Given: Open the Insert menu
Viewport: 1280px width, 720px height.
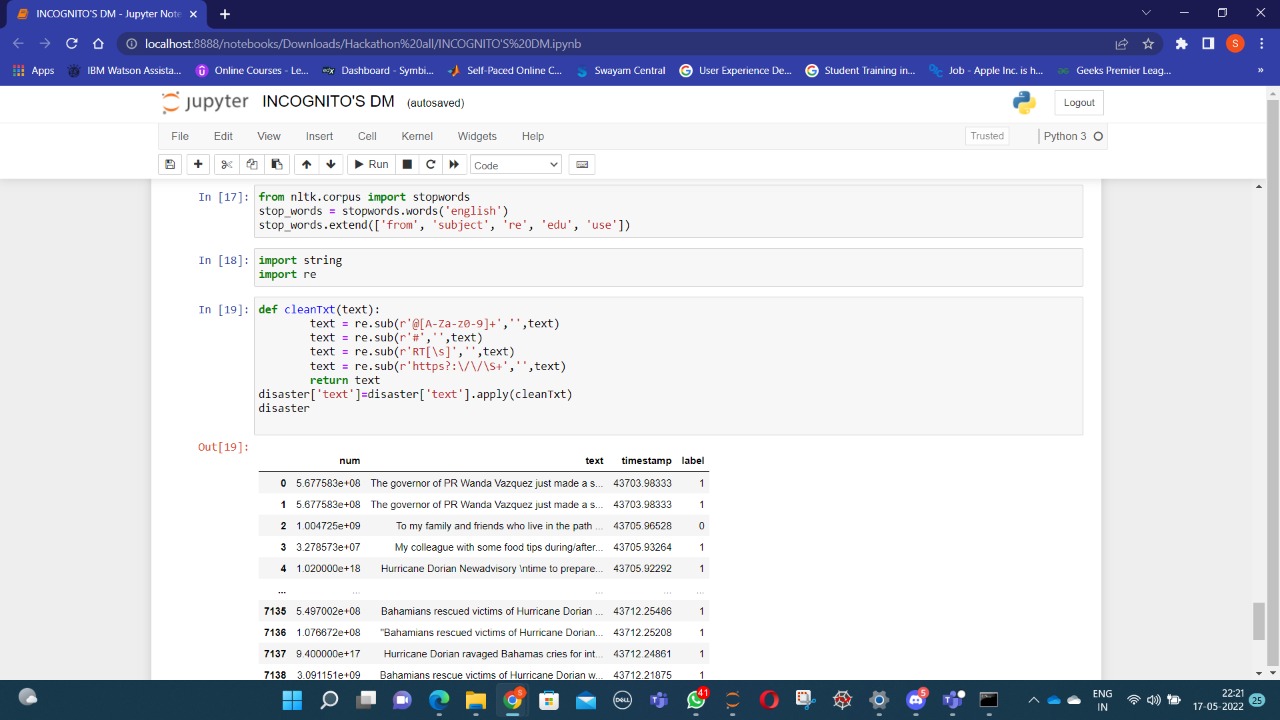Looking at the screenshot, I should (319, 136).
